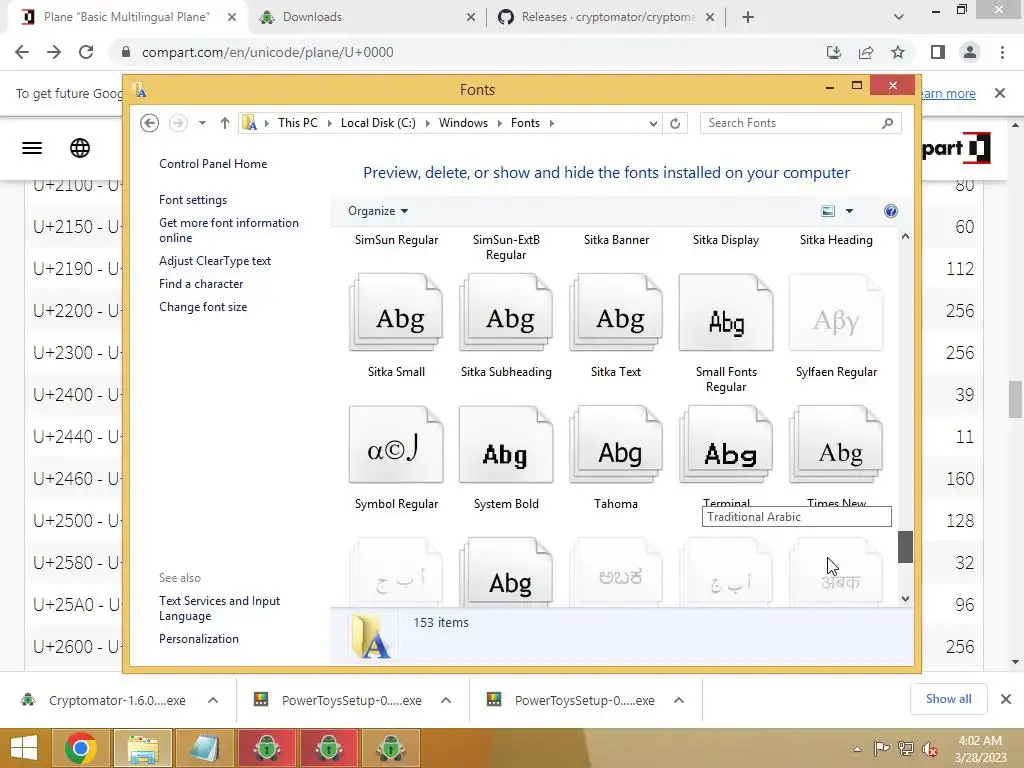The height and width of the screenshot is (768, 1024).
Task: Expand arrow after Fonts breadcrumb
Action: (552, 123)
